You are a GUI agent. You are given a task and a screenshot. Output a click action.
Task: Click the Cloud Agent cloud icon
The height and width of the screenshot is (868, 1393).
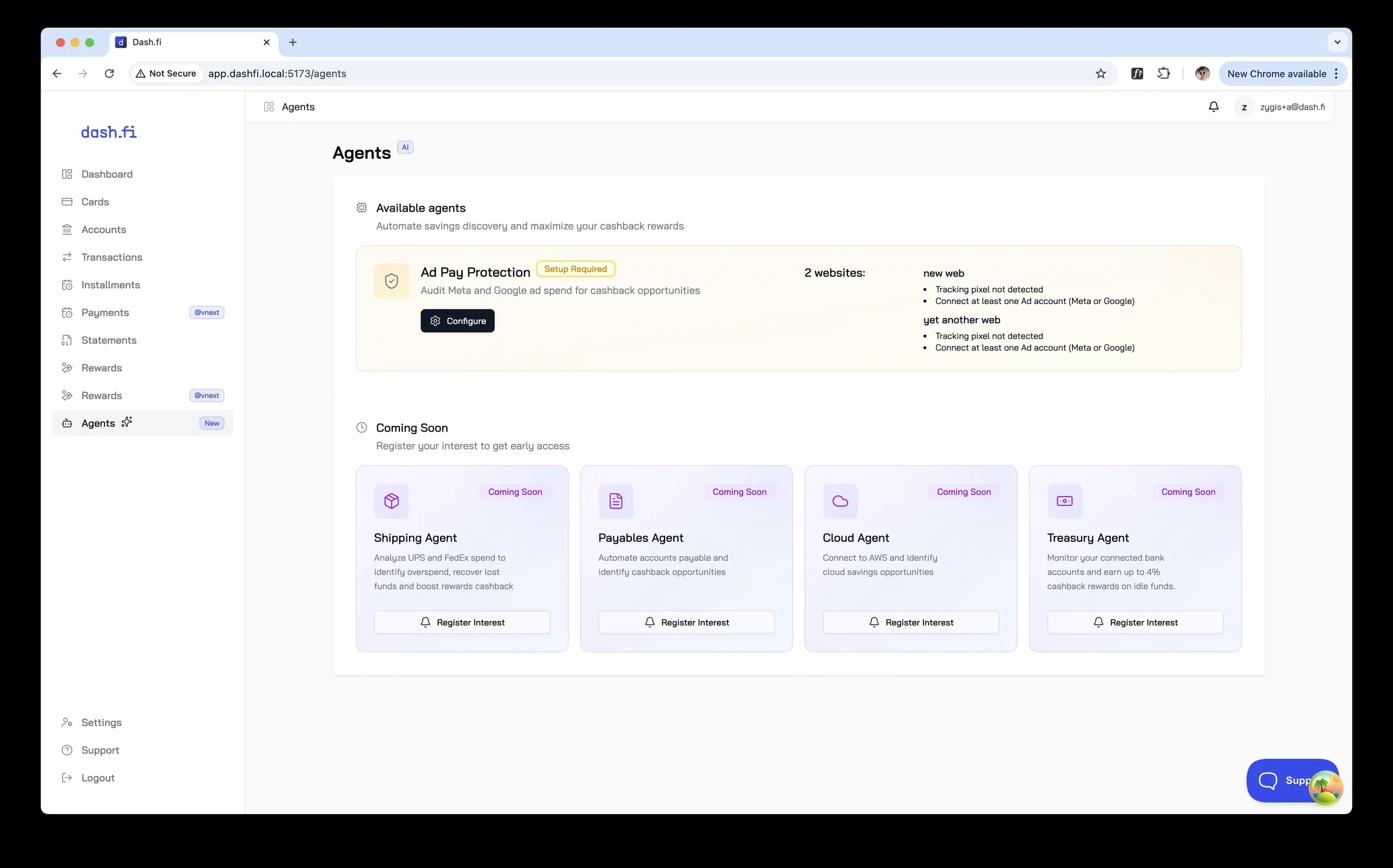tap(840, 501)
